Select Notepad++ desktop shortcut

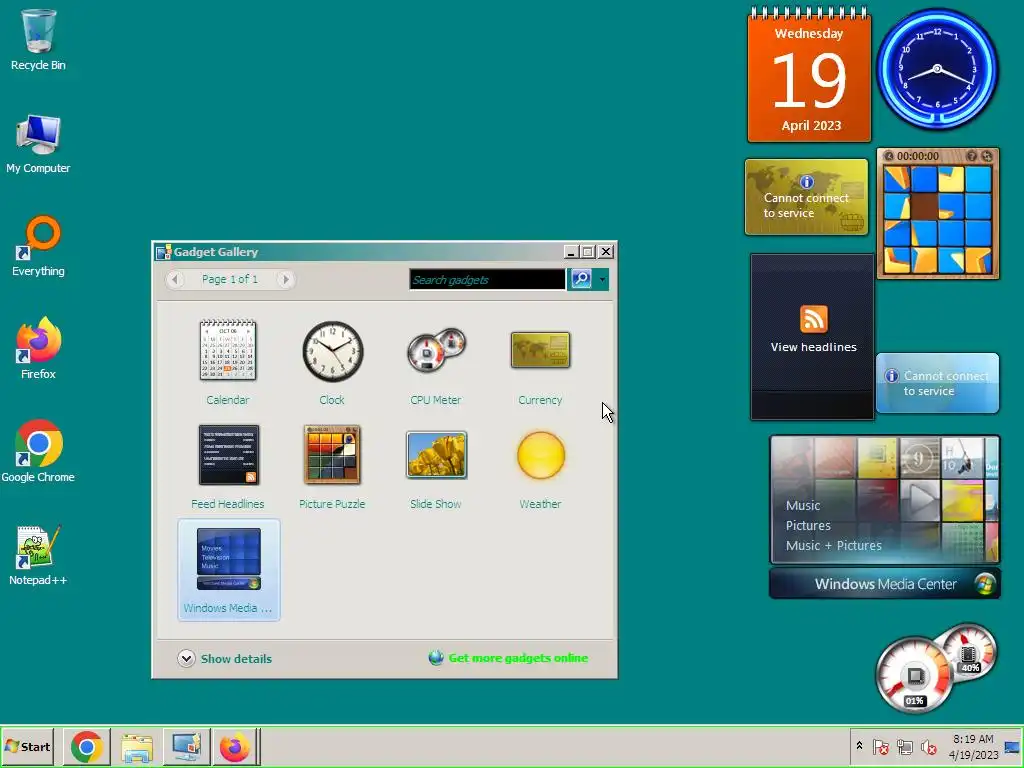click(x=38, y=555)
